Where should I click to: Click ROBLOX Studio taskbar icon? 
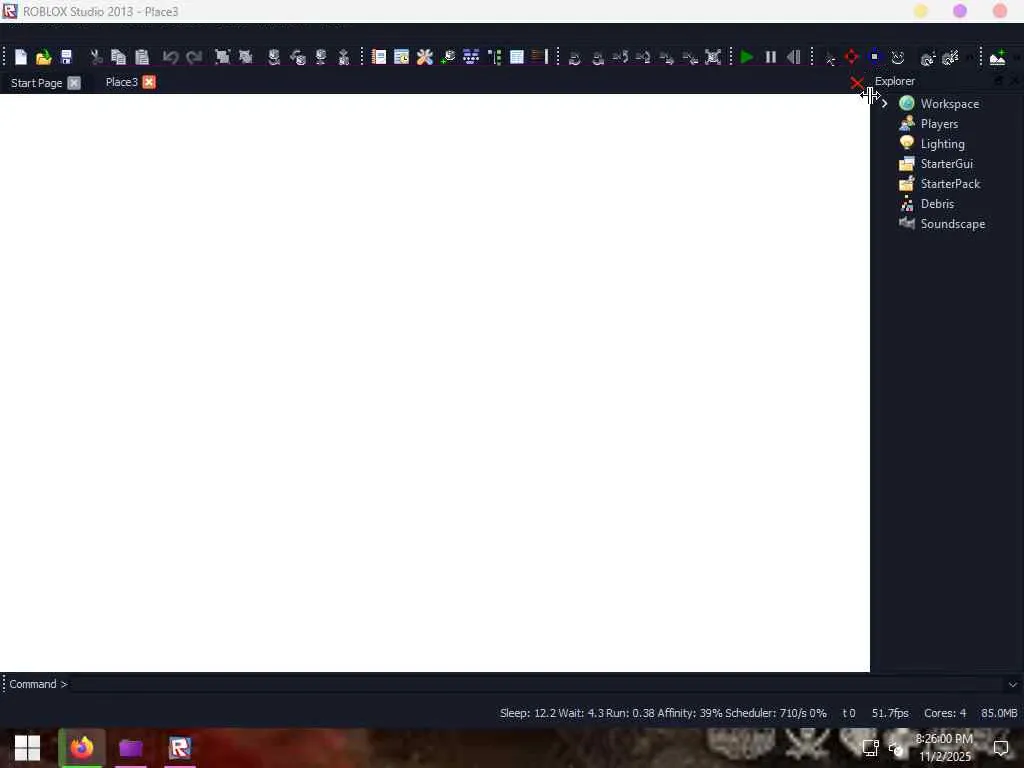(x=180, y=748)
